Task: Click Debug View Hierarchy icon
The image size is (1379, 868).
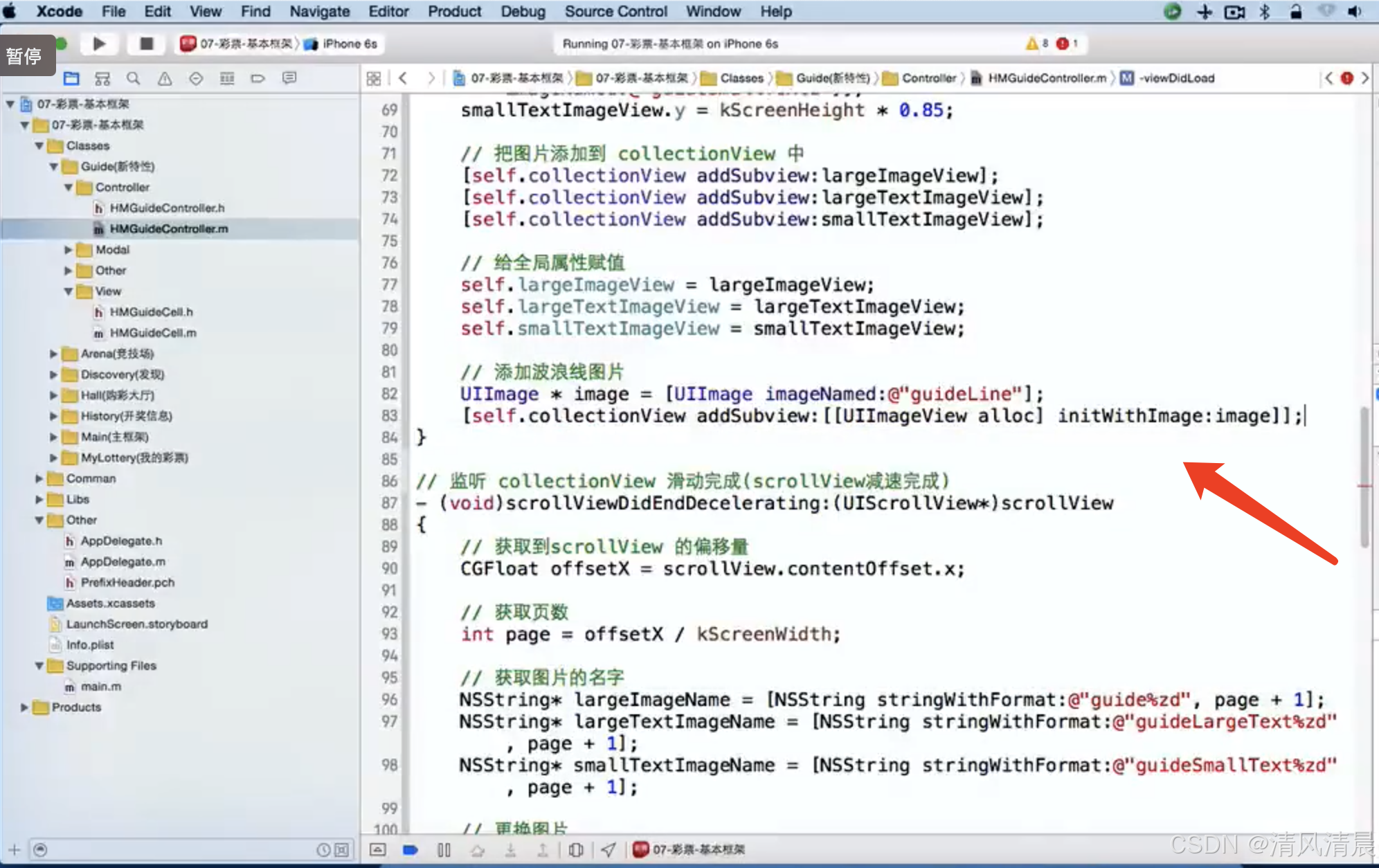Action: 575,849
